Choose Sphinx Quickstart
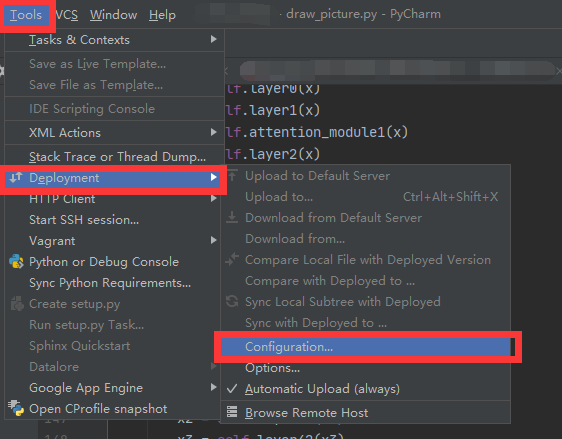 [x=114, y=346]
